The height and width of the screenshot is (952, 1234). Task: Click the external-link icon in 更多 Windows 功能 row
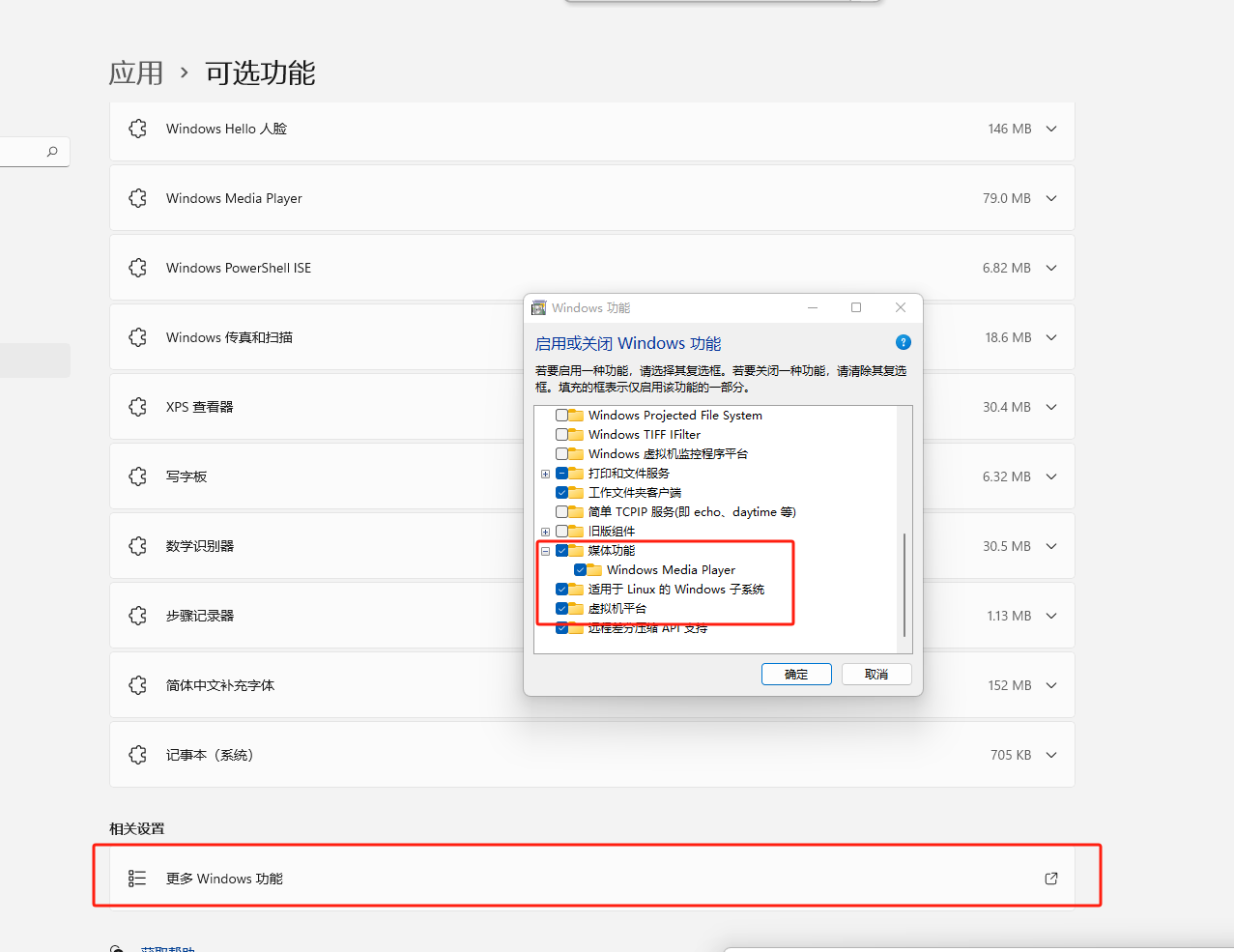tap(1051, 879)
